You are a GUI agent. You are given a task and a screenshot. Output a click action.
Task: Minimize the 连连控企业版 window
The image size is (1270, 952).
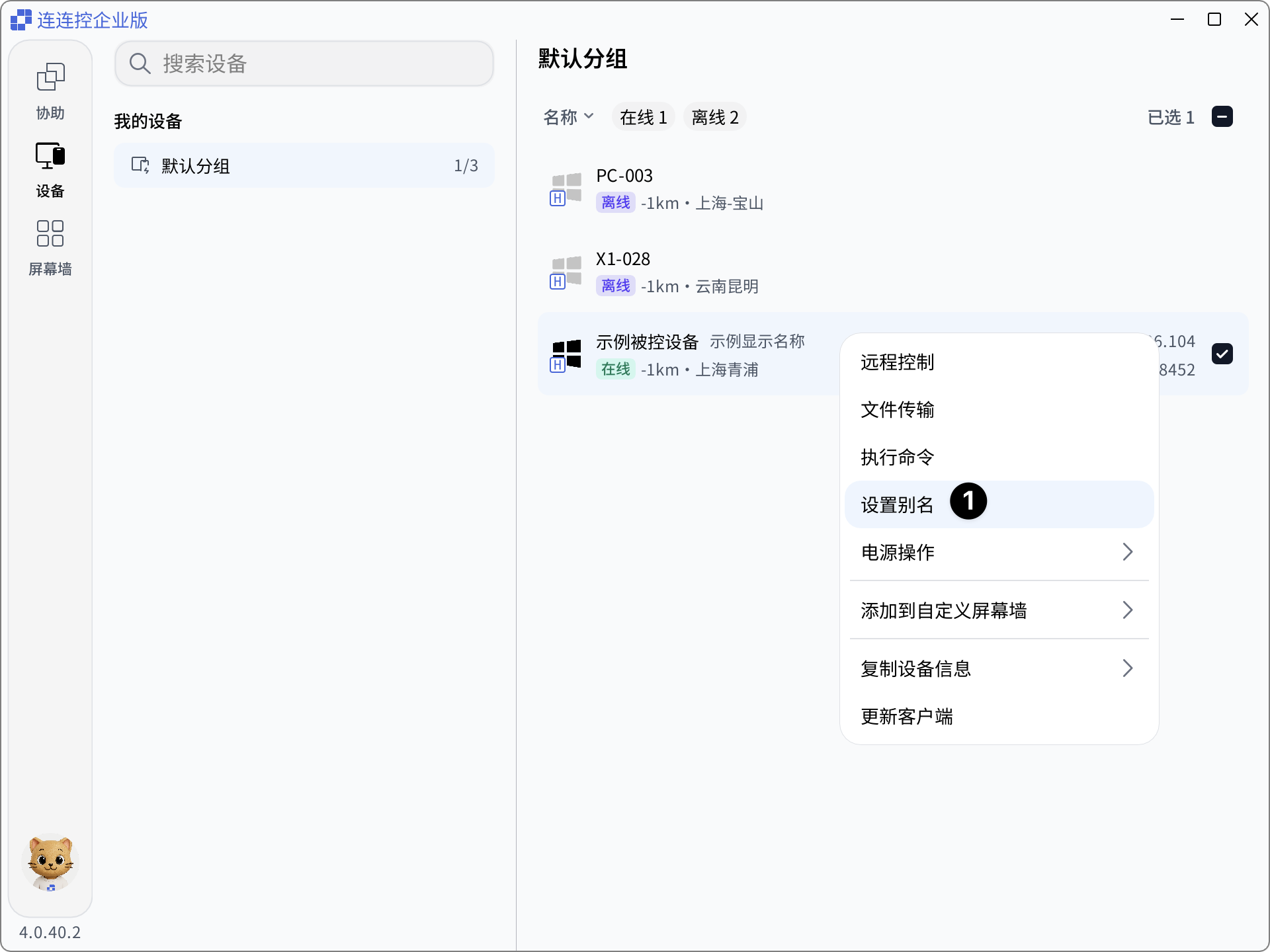pos(1177,20)
